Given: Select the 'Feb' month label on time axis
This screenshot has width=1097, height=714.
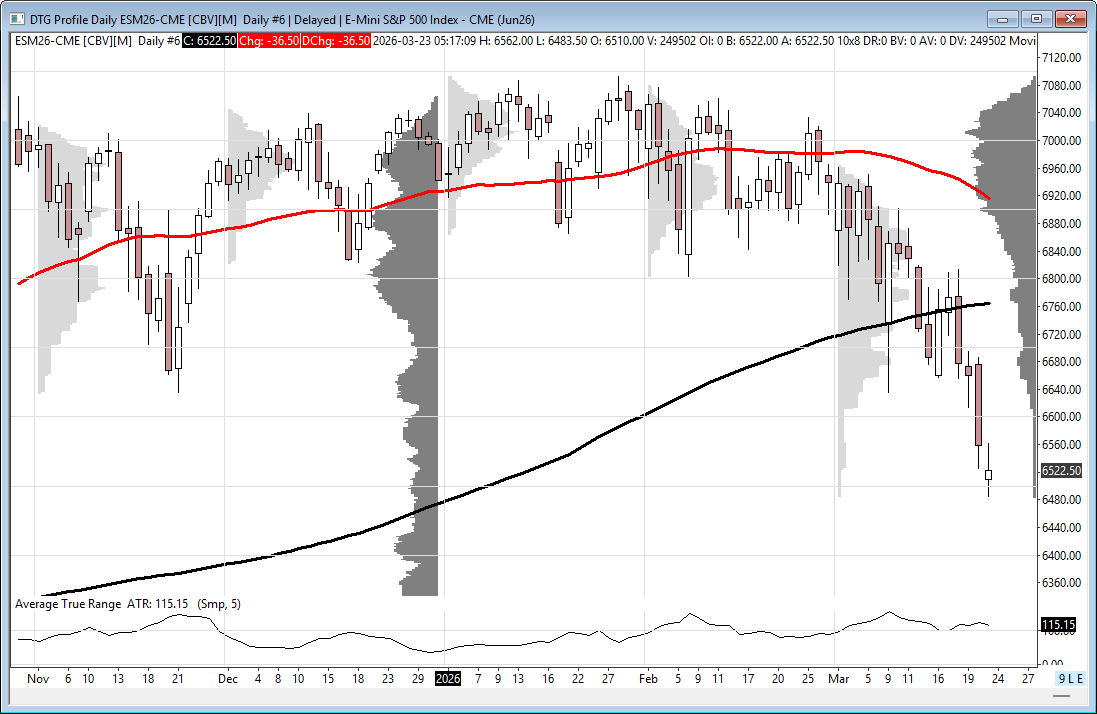Looking at the screenshot, I should click(x=647, y=678).
